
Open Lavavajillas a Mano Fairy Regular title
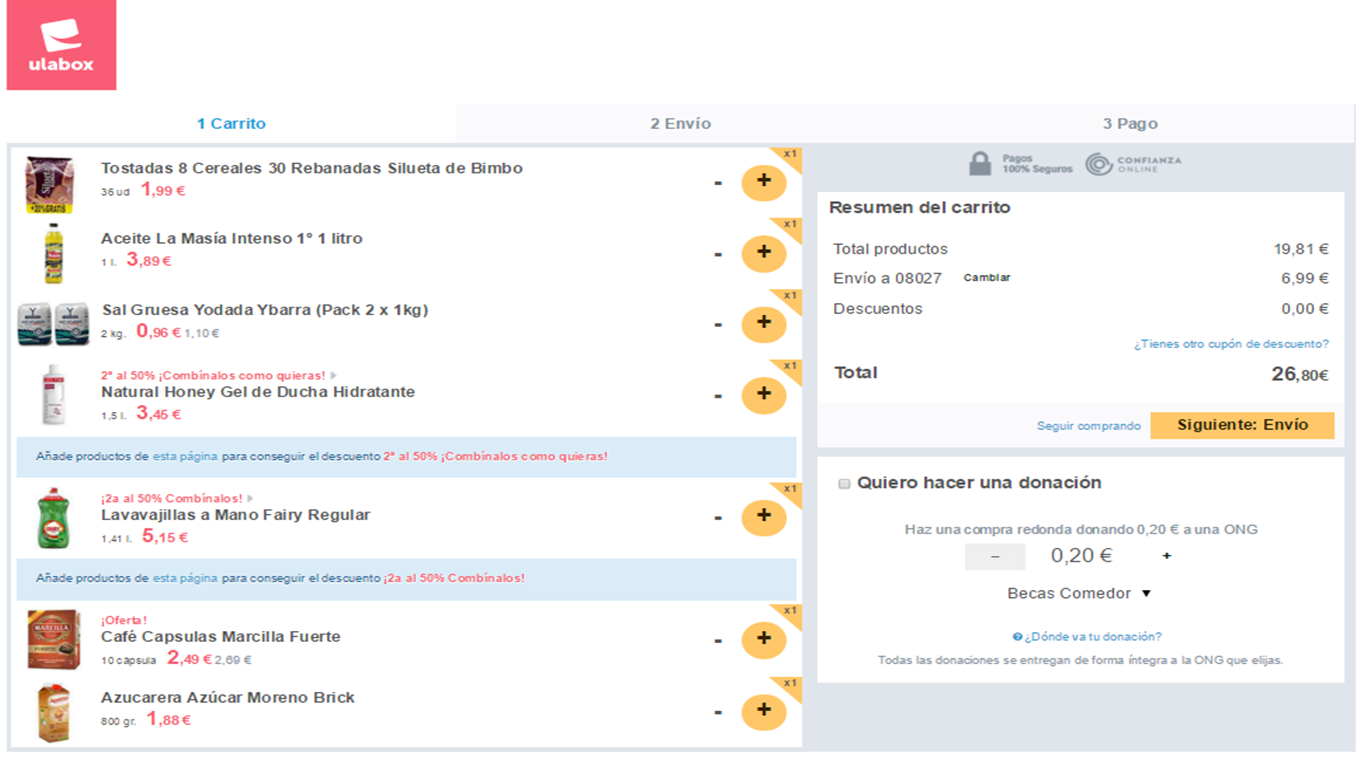[236, 515]
